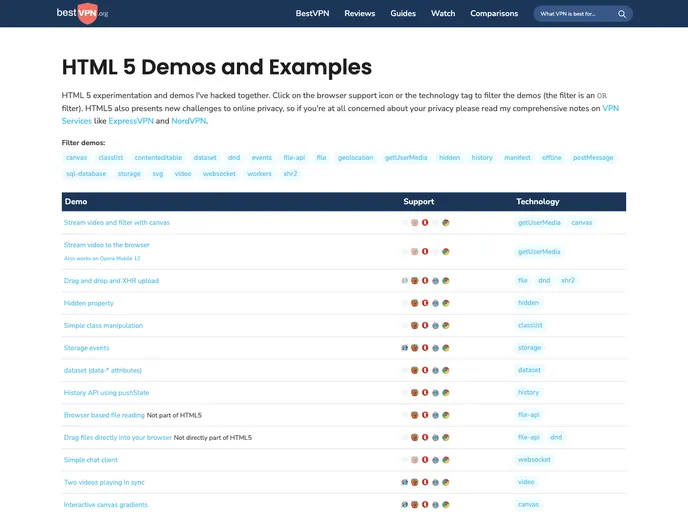Image resolution: width=688 pixels, height=512 pixels.
Task: Click the search magnifier icon
Action: (622, 14)
